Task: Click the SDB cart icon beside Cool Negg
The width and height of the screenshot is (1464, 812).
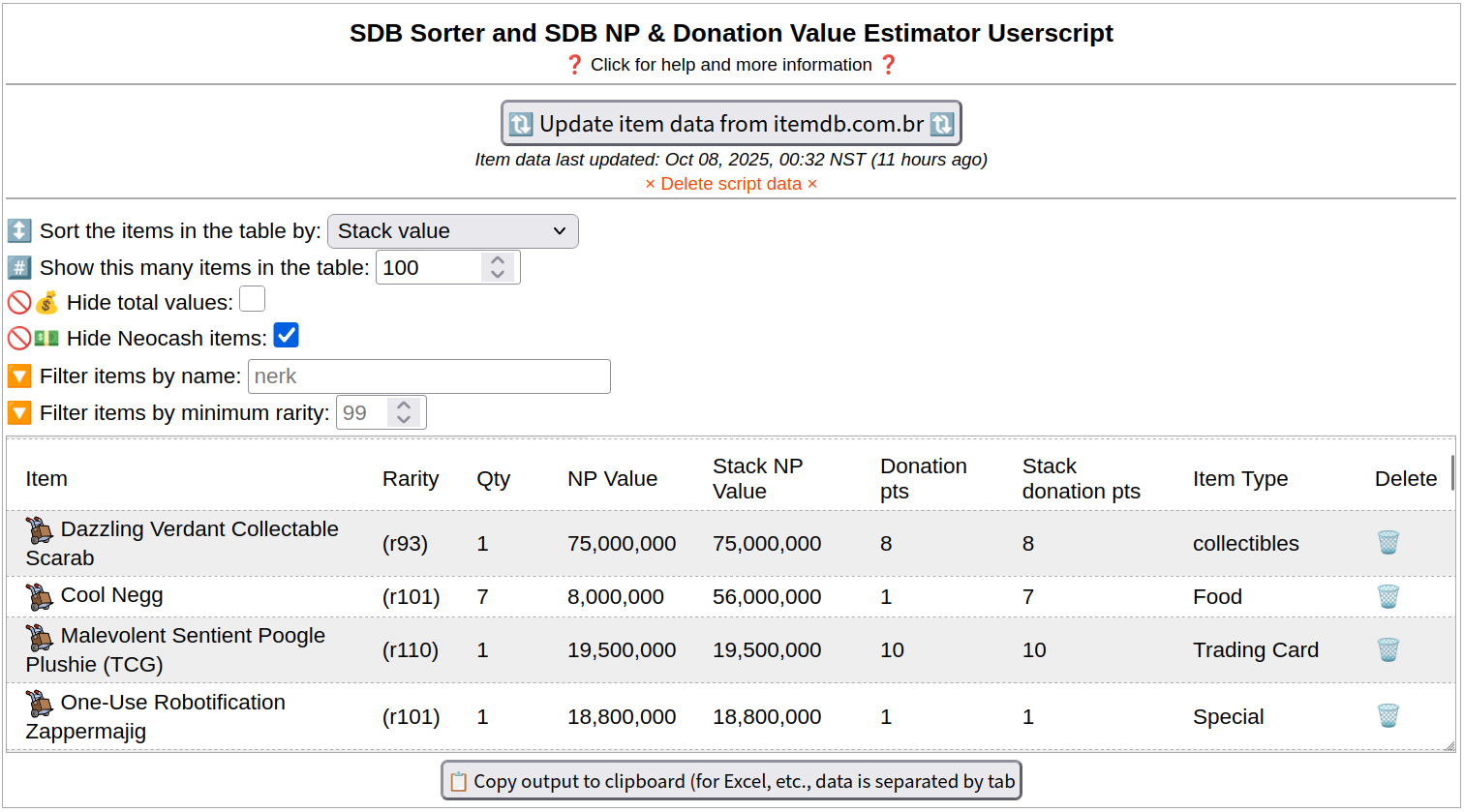Action: 40,596
